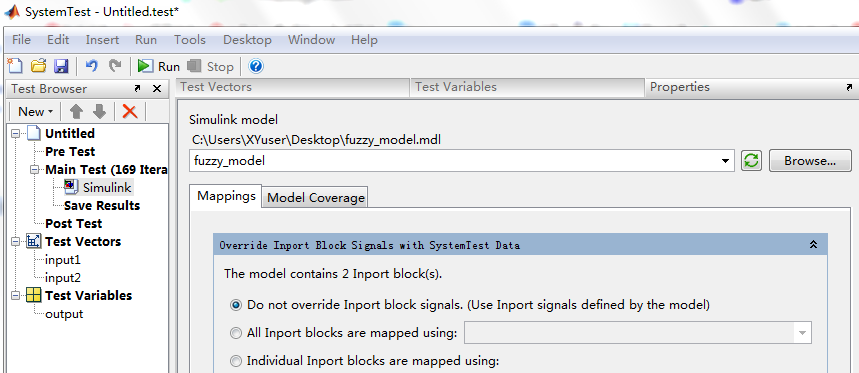
Task: Collapse the Main Test node
Action: coord(35,170)
